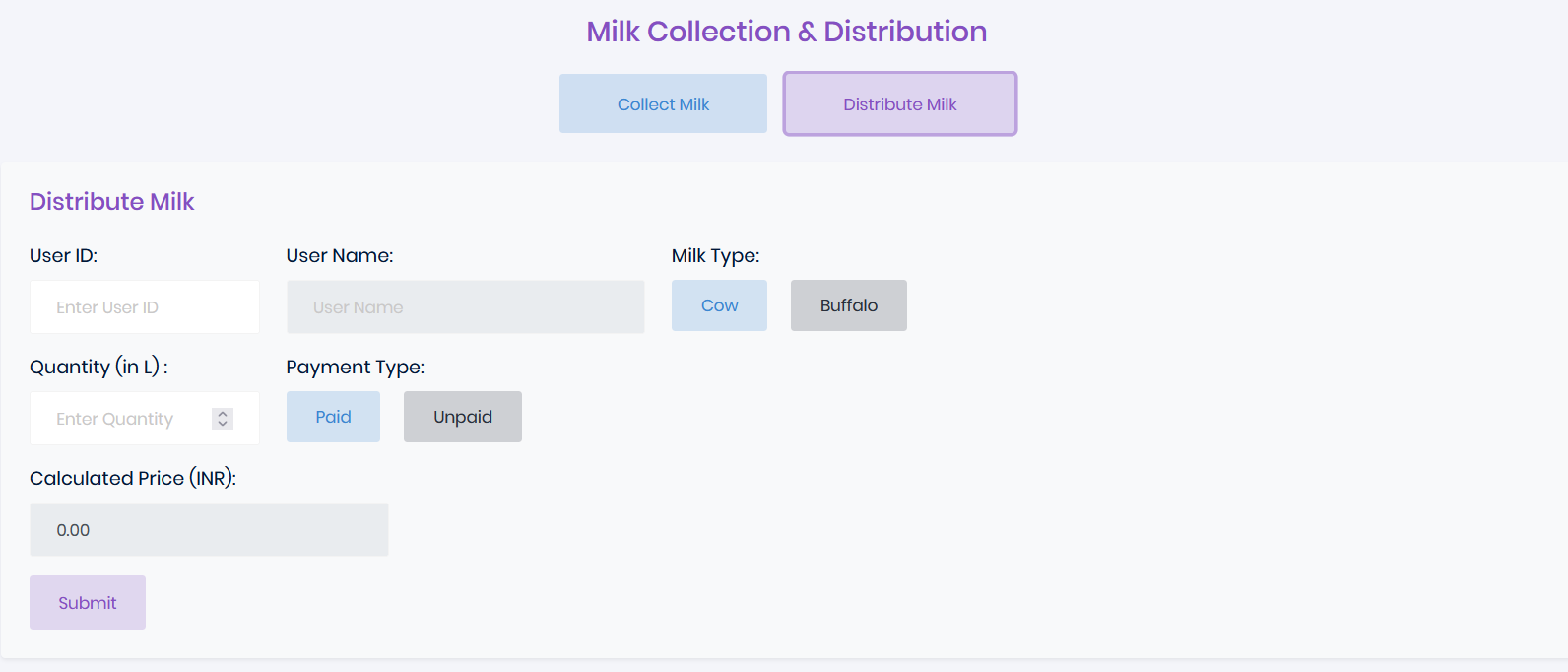This screenshot has height=672, width=1568.
Task: Select the Unpaid option button
Action: coord(462,416)
